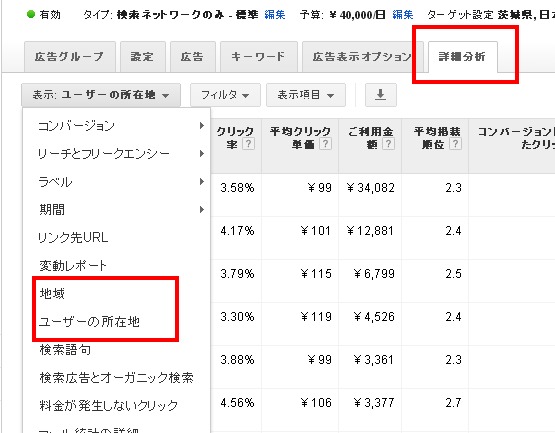Image resolution: width=555 pixels, height=433 pixels.
Task: Select 検索語句 menu item
Action: (65, 350)
